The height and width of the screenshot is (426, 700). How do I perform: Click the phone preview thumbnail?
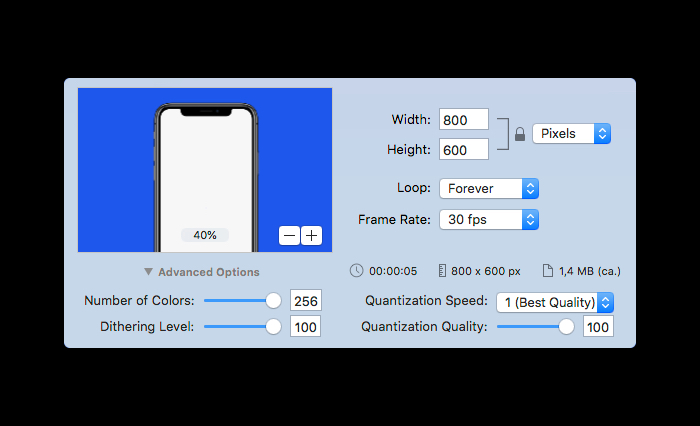point(205,170)
